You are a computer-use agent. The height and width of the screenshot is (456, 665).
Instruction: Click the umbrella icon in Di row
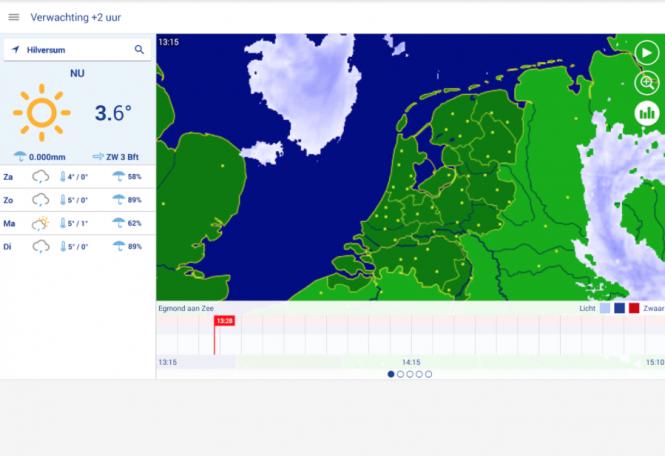[118, 246]
